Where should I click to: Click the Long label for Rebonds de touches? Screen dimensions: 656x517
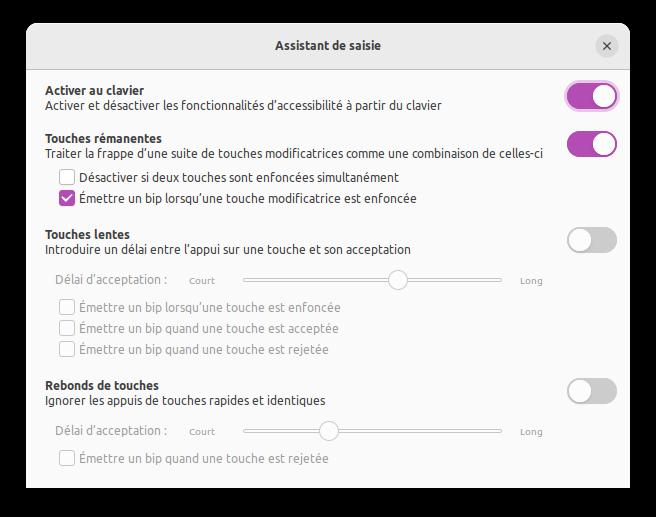click(x=531, y=432)
